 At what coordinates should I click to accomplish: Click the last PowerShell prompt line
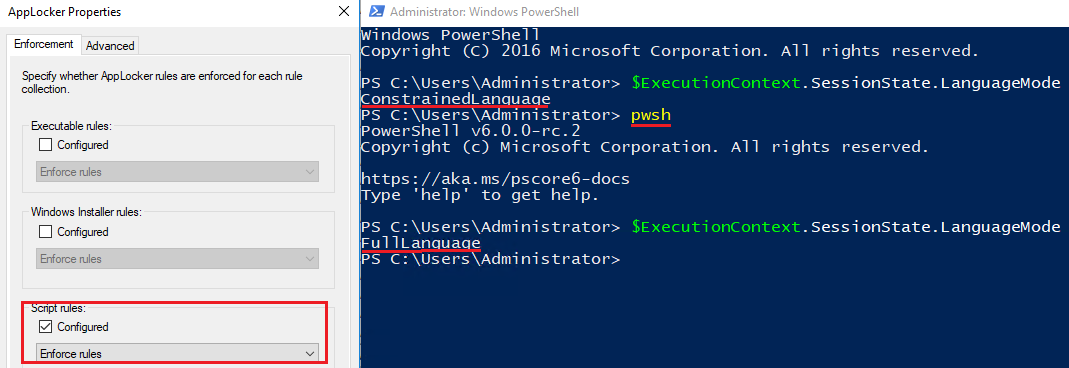(490, 260)
